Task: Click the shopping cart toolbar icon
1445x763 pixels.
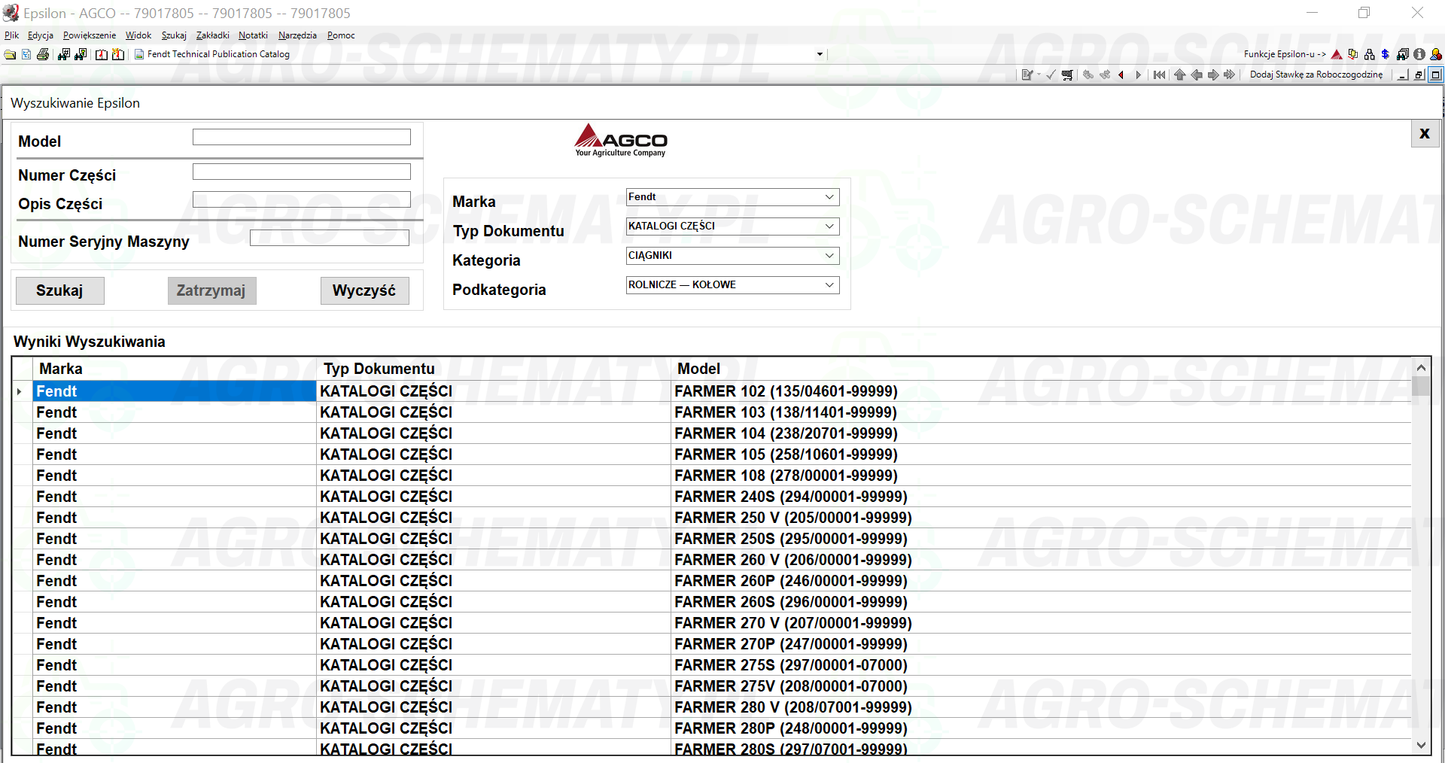Action: [x=1067, y=75]
